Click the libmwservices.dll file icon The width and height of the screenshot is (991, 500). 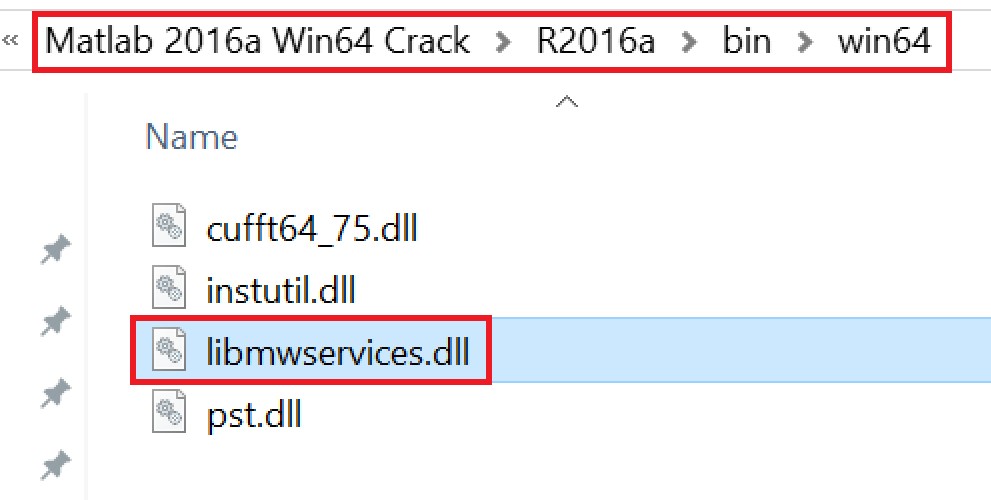169,350
